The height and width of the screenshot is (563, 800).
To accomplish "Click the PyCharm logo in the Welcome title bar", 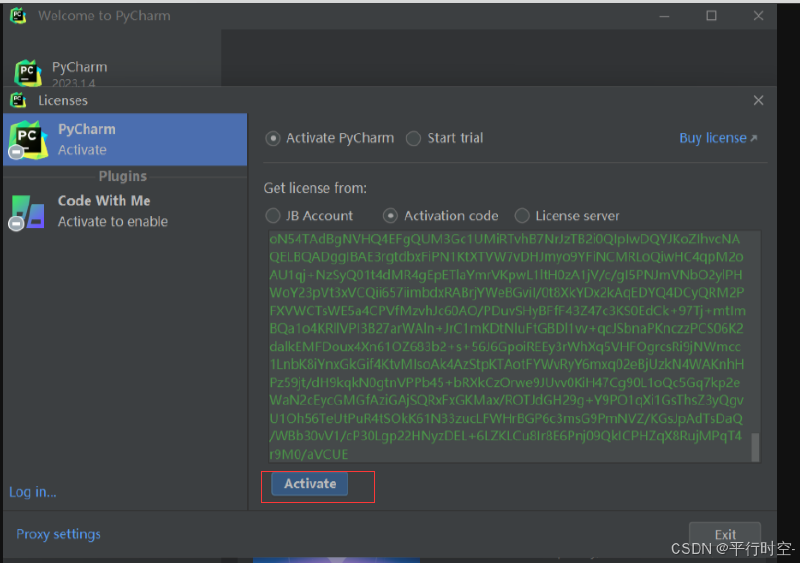I will point(18,15).
